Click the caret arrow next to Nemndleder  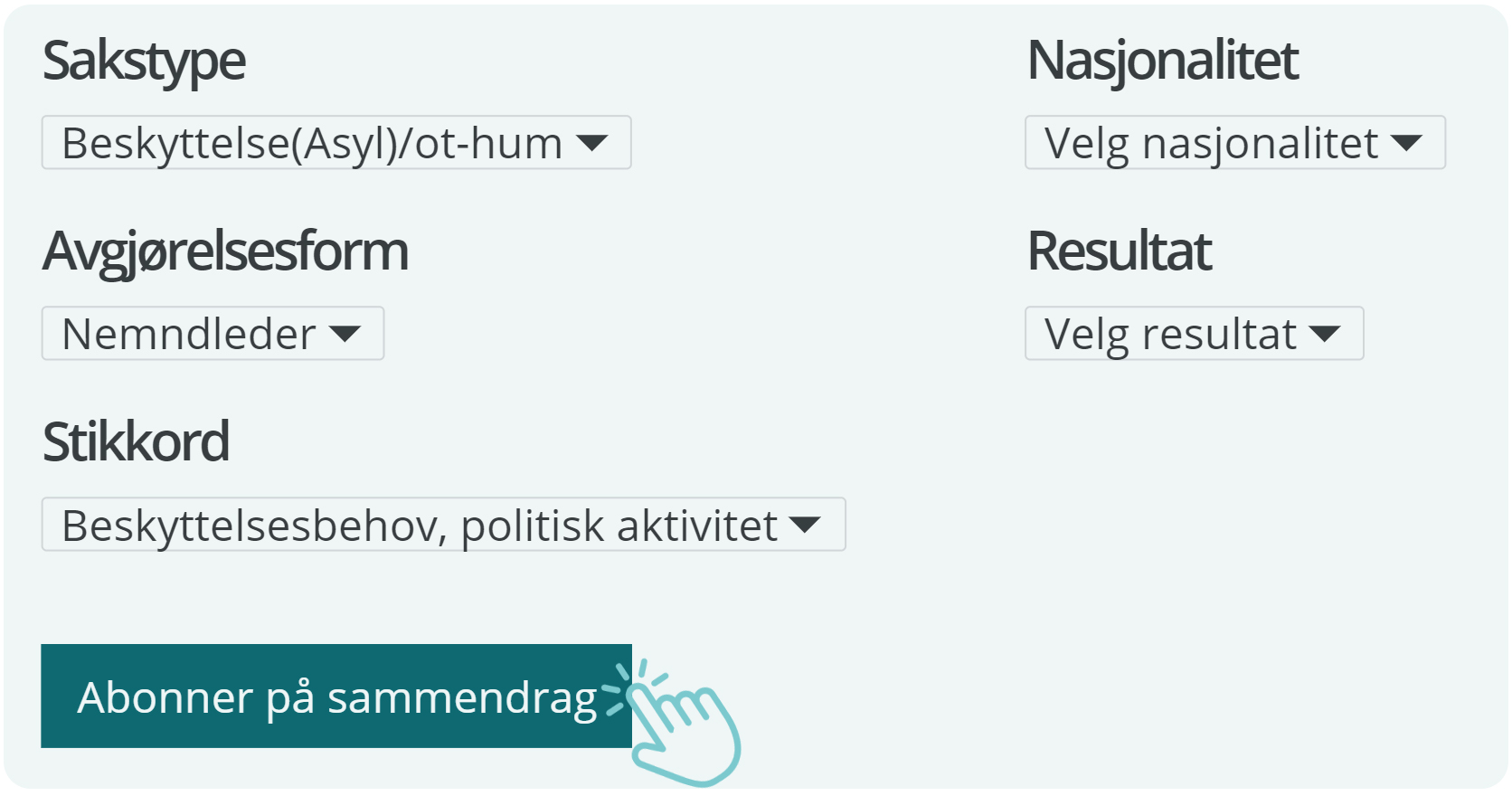click(x=345, y=335)
